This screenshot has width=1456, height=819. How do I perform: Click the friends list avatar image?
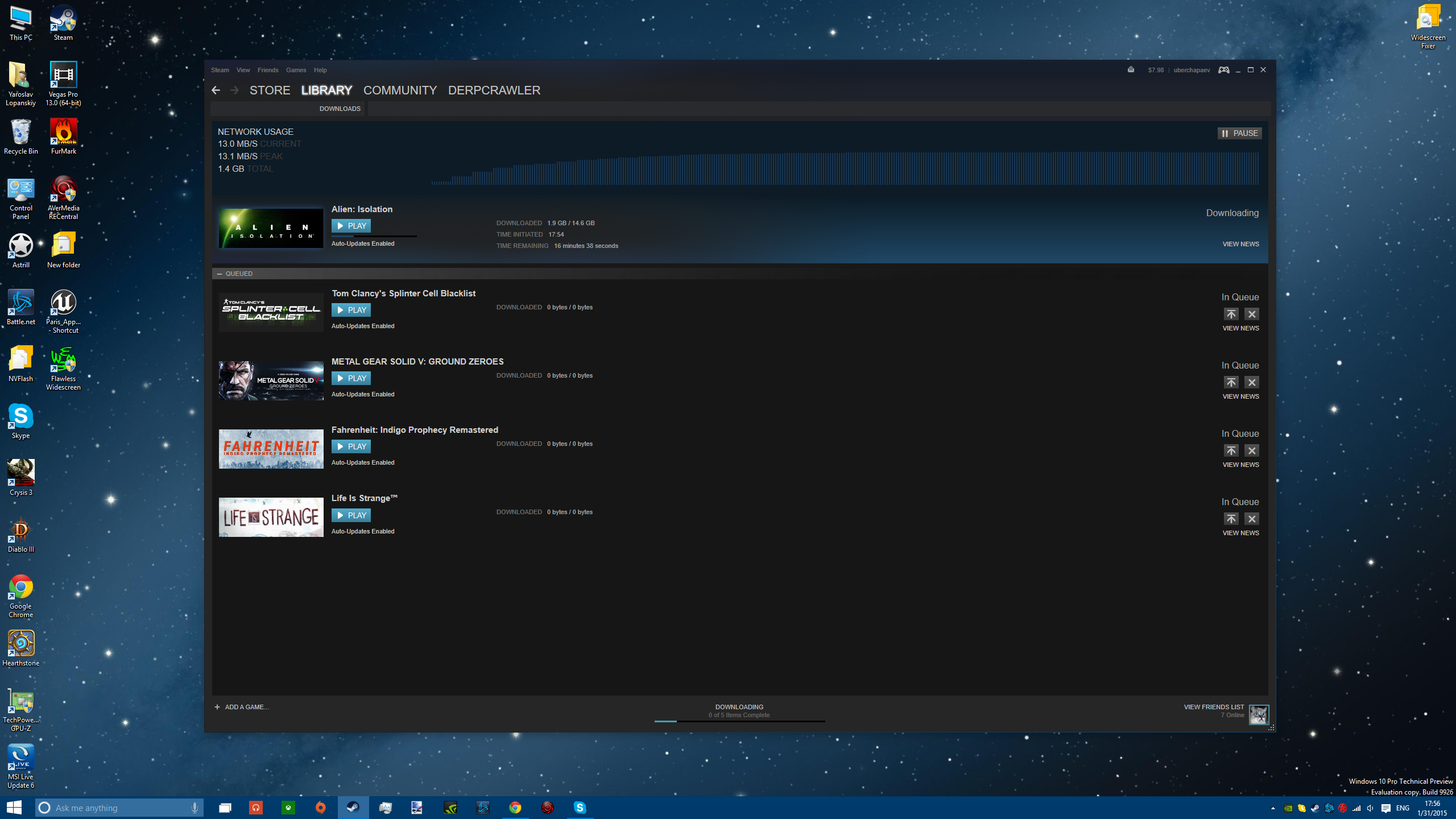click(x=1259, y=714)
